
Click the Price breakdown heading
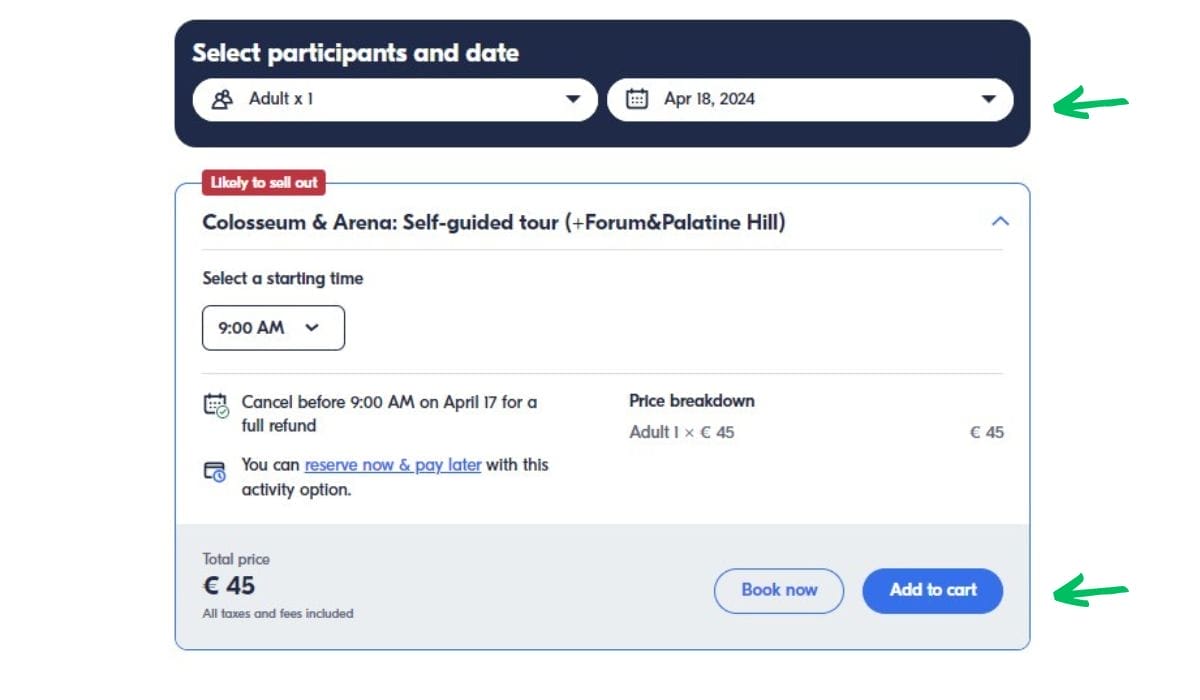pos(691,401)
